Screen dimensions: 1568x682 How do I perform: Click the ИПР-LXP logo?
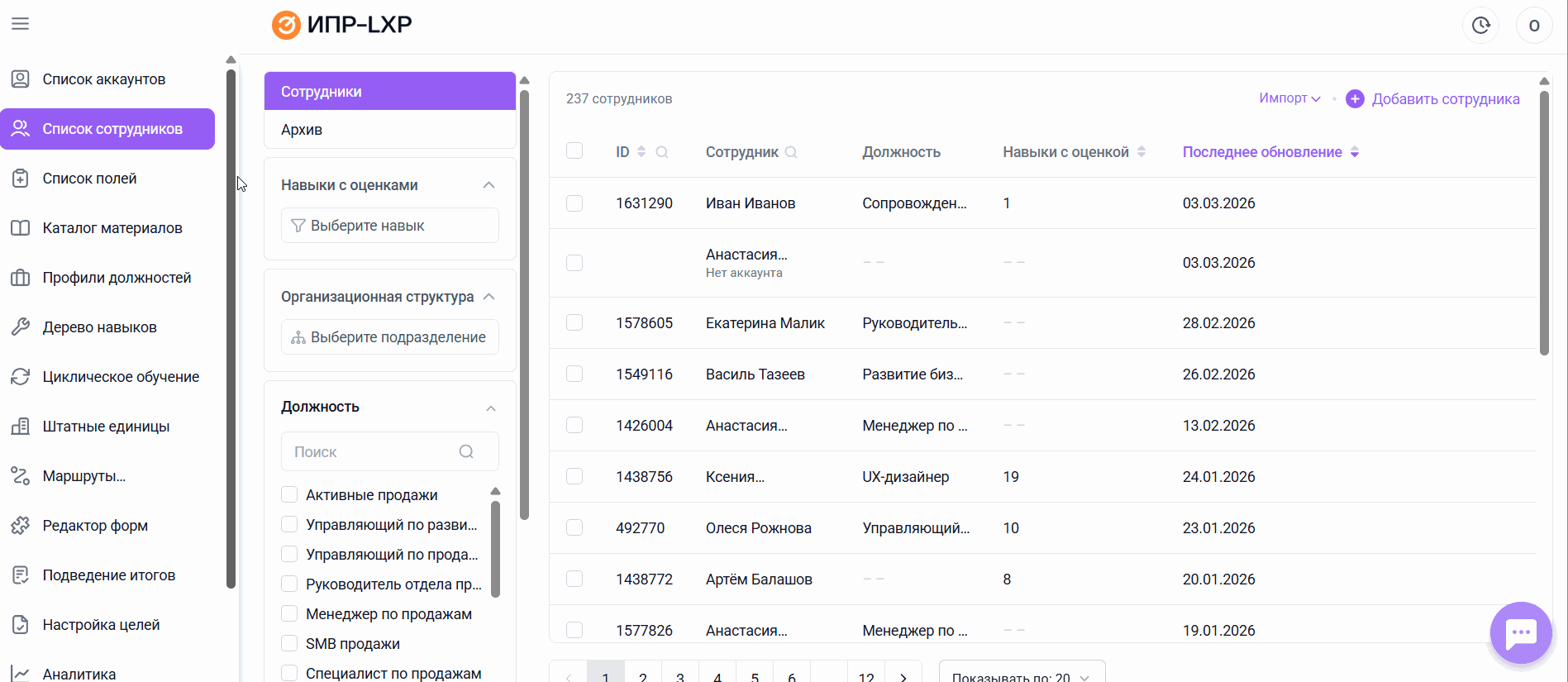[x=342, y=25]
